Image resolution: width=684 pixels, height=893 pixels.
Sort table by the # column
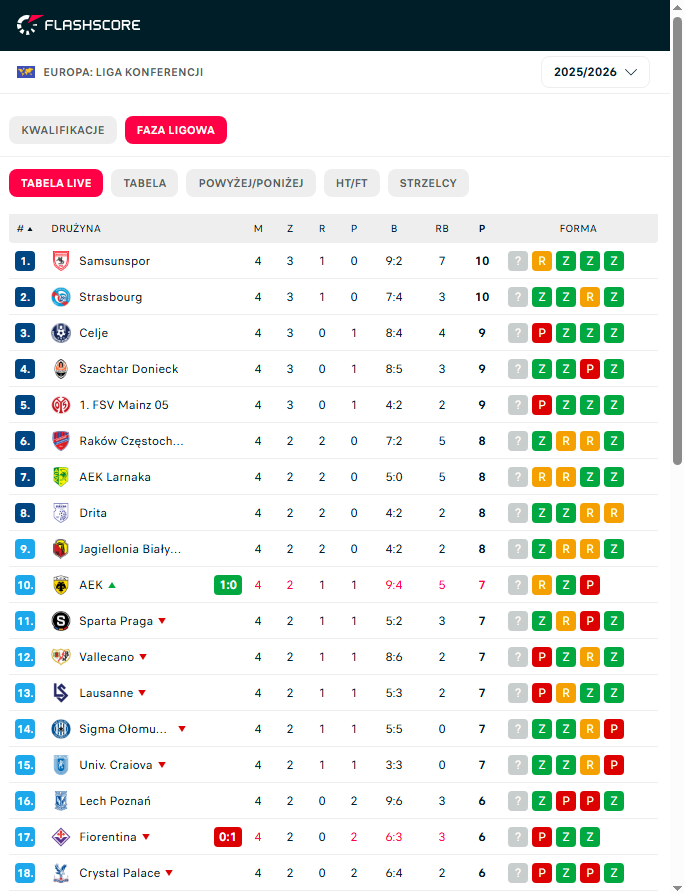click(x=24, y=229)
